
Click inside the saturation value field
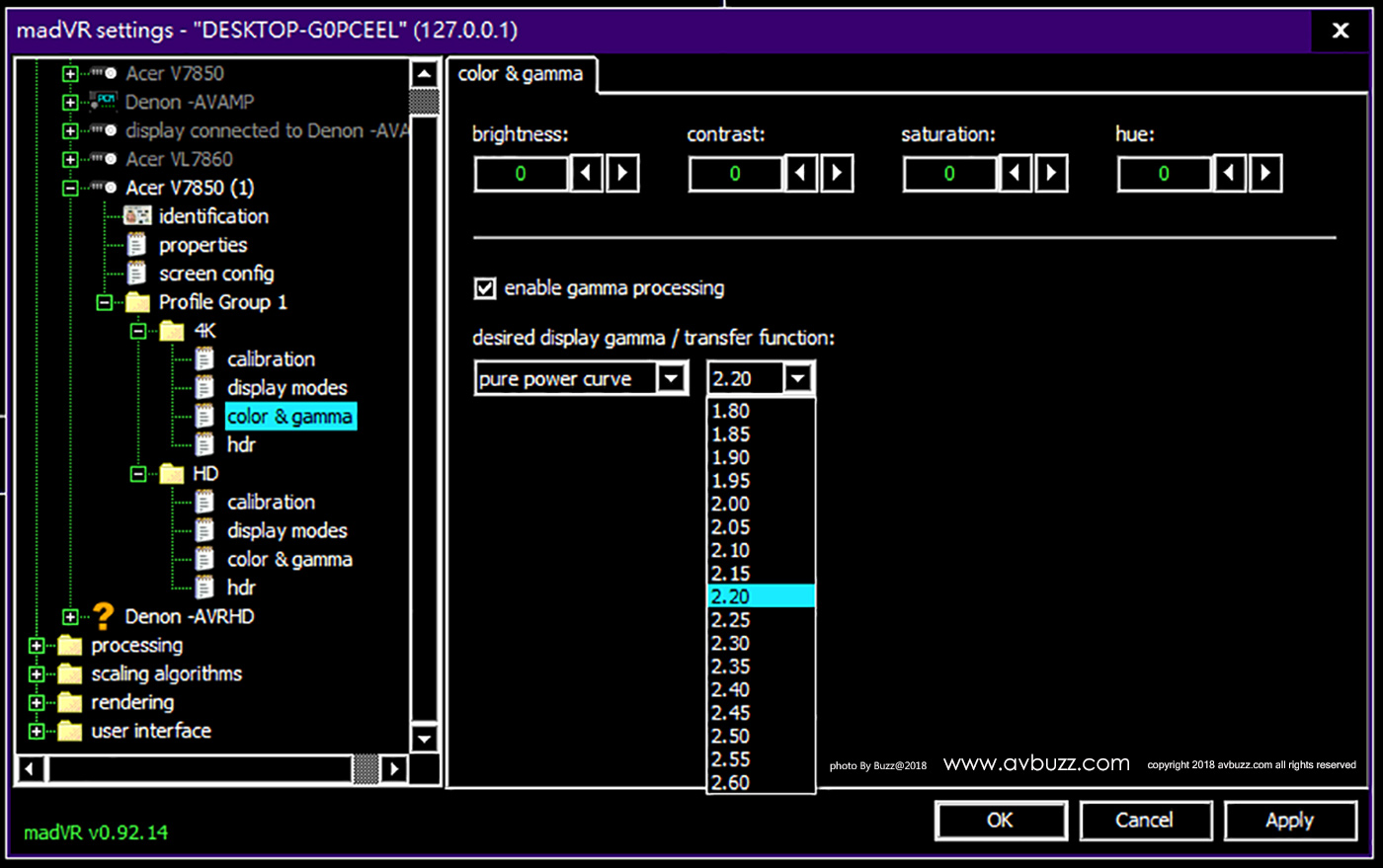point(948,174)
